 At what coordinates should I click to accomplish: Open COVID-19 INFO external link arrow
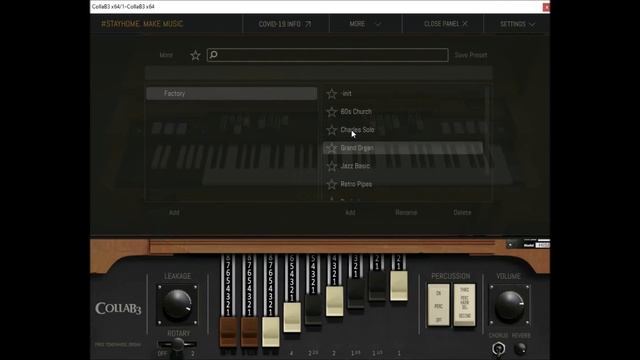coord(308,24)
